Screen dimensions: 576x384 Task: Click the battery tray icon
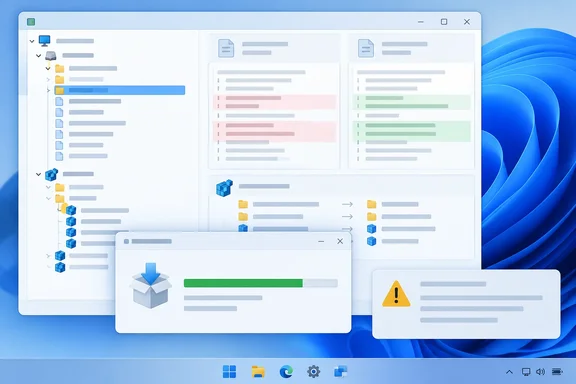click(557, 372)
